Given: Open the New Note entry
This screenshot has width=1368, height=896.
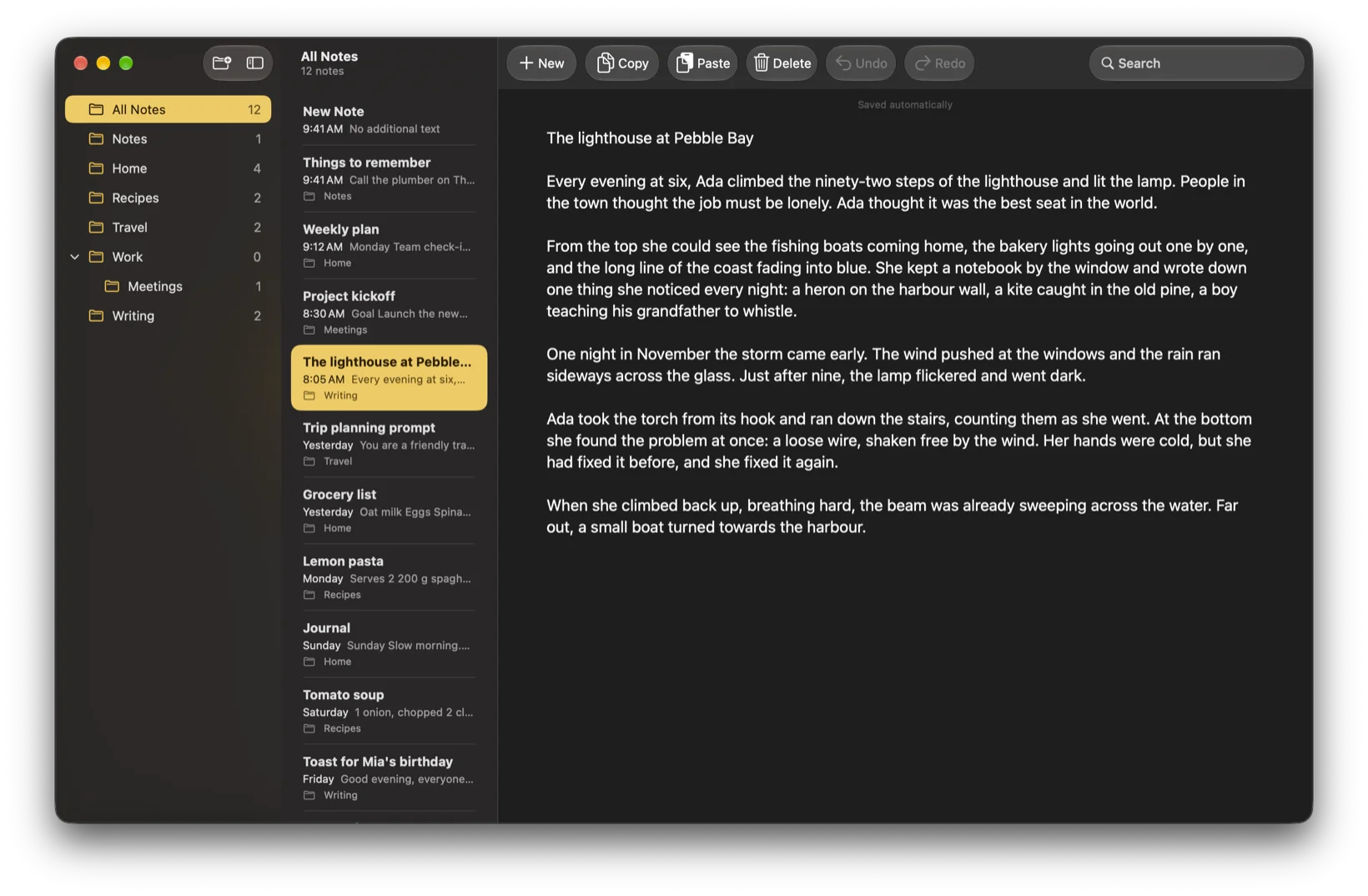Looking at the screenshot, I should 390,119.
